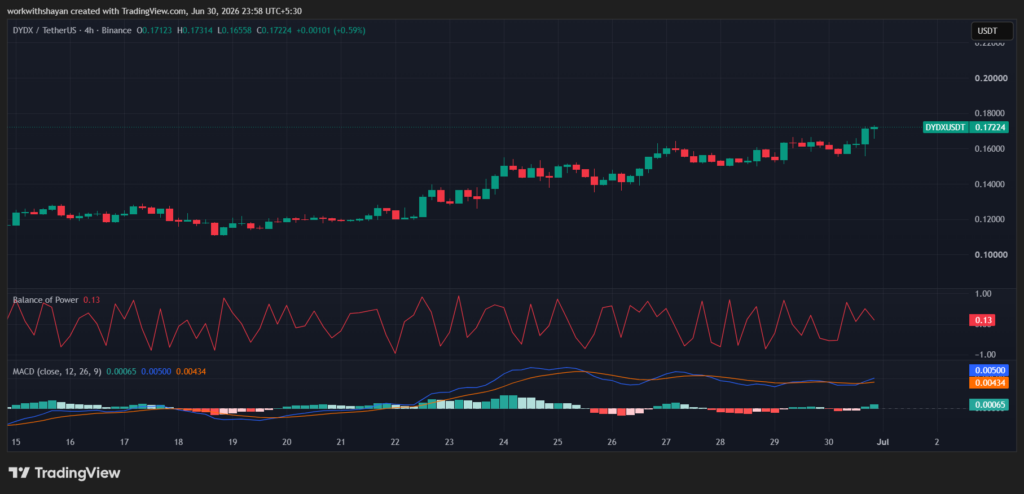The height and width of the screenshot is (494, 1024).
Task: Click the low value L0.16558
Action: pos(233,30)
